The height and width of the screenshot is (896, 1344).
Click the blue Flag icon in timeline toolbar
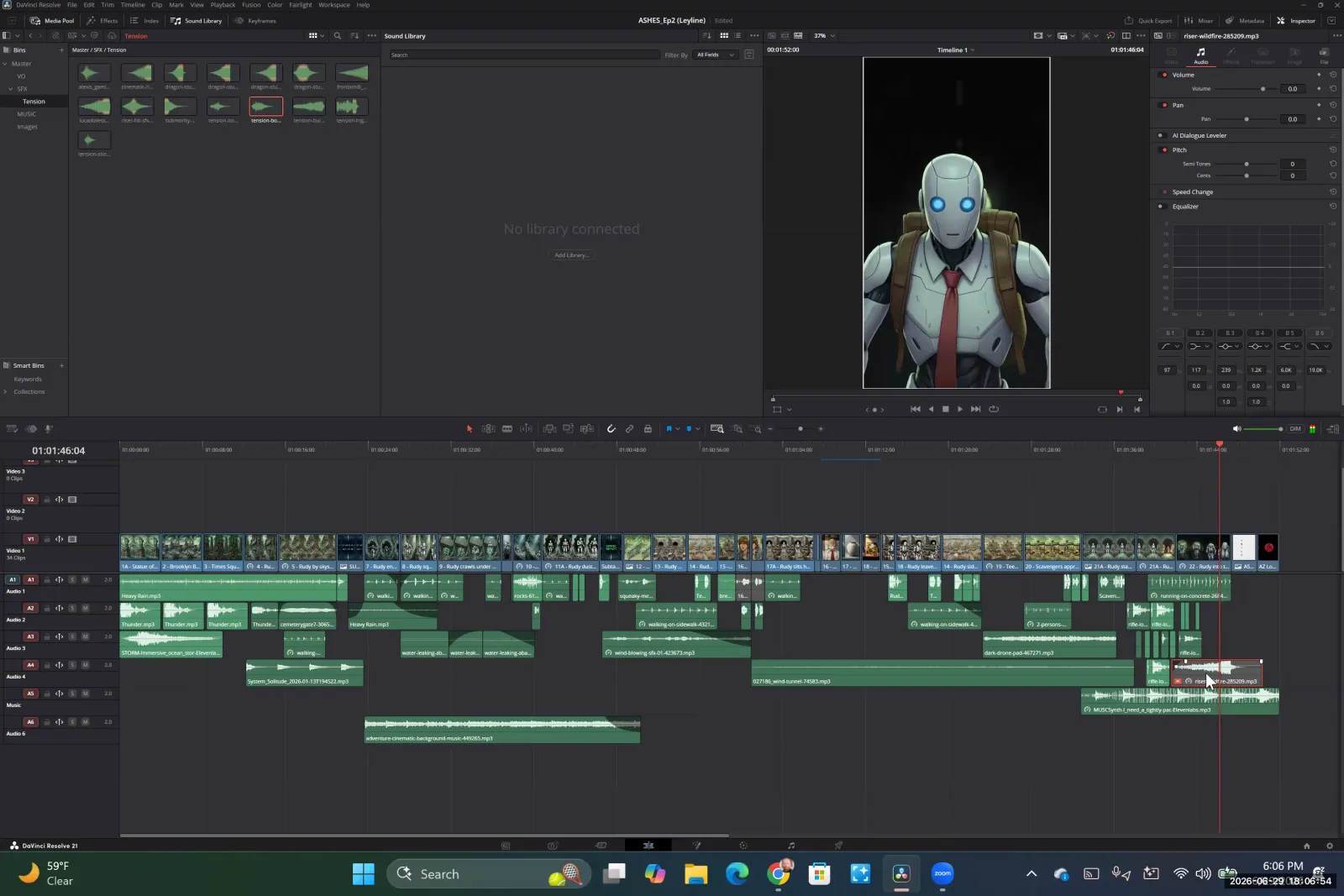click(x=669, y=429)
